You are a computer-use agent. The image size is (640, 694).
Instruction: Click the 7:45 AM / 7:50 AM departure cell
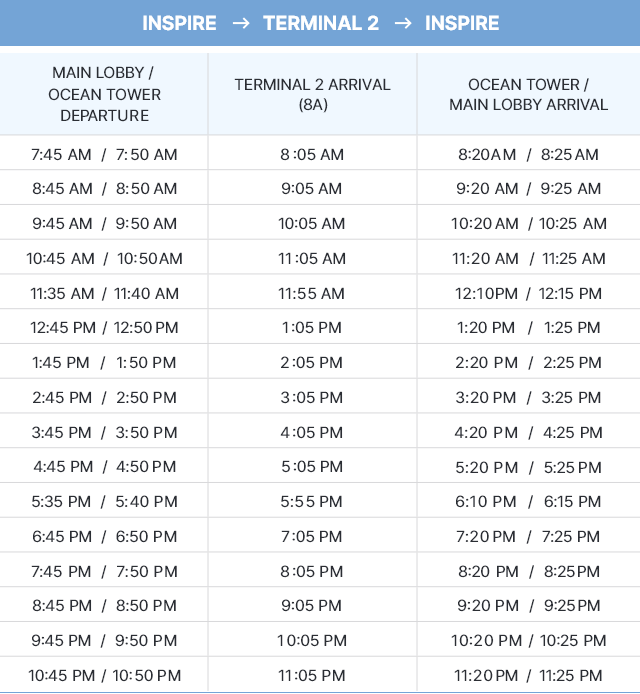tap(104, 154)
